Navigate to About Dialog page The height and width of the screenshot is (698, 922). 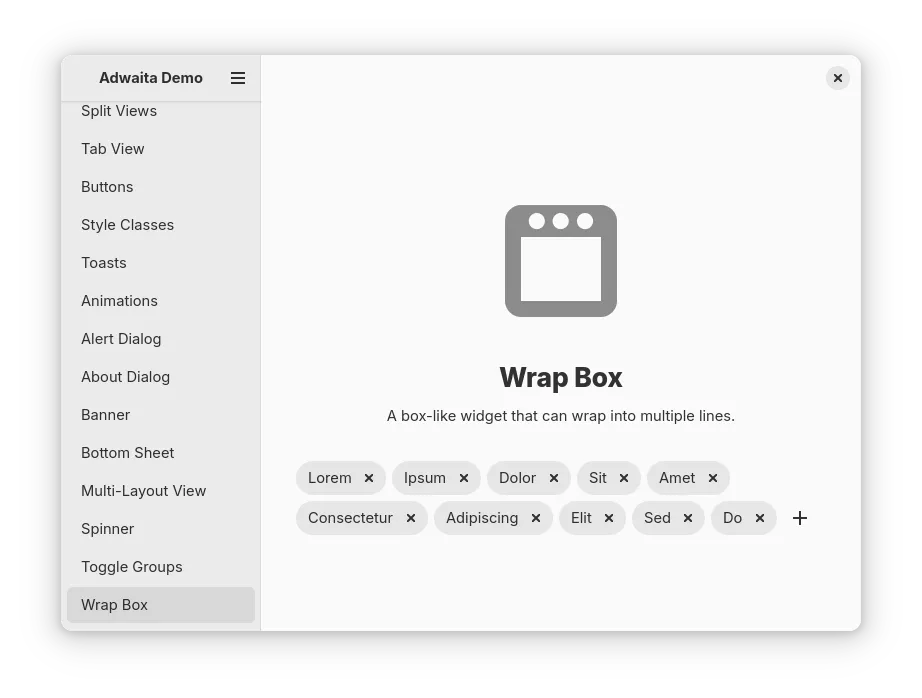click(126, 377)
